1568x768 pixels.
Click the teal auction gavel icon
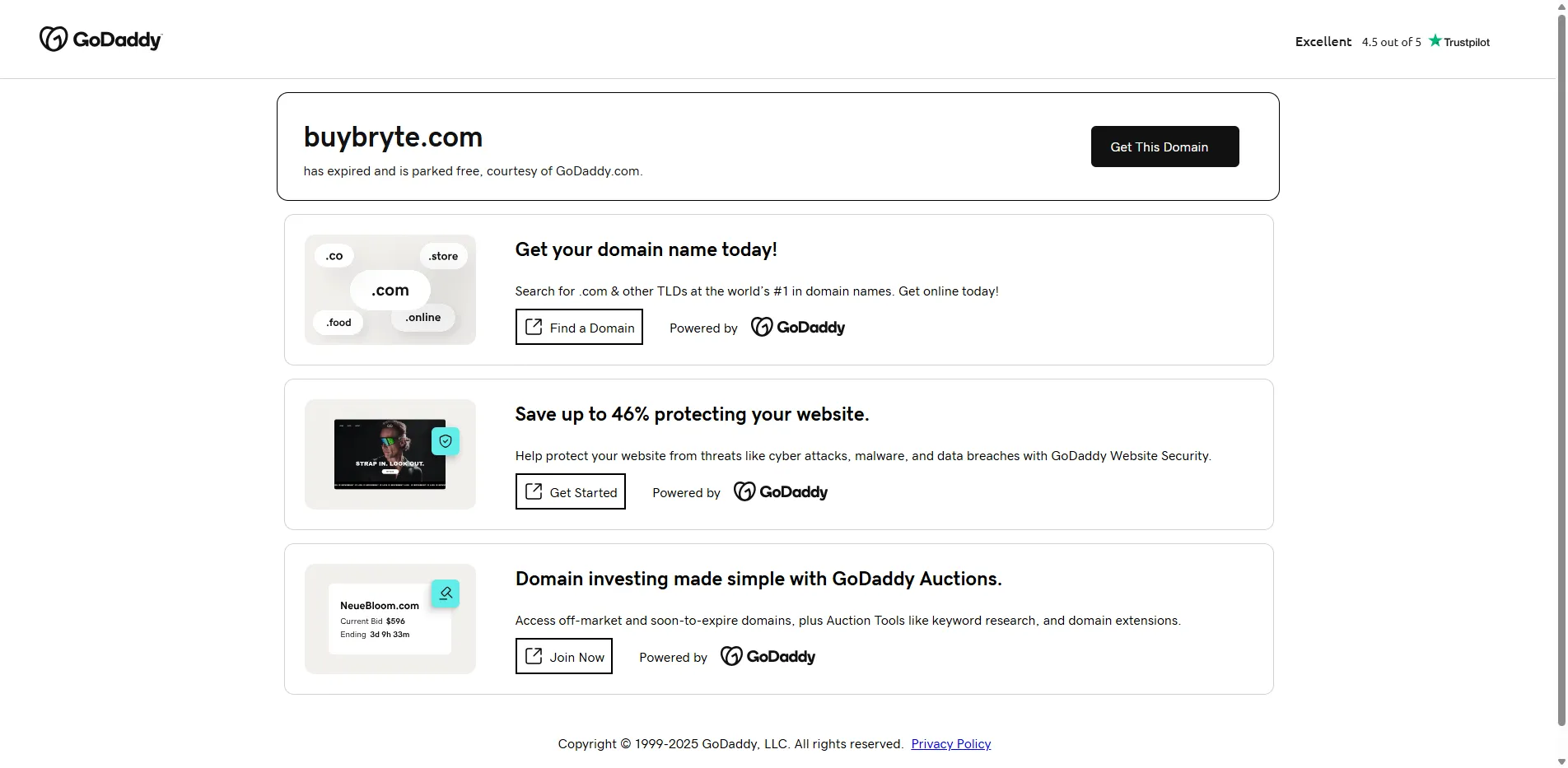coord(446,593)
